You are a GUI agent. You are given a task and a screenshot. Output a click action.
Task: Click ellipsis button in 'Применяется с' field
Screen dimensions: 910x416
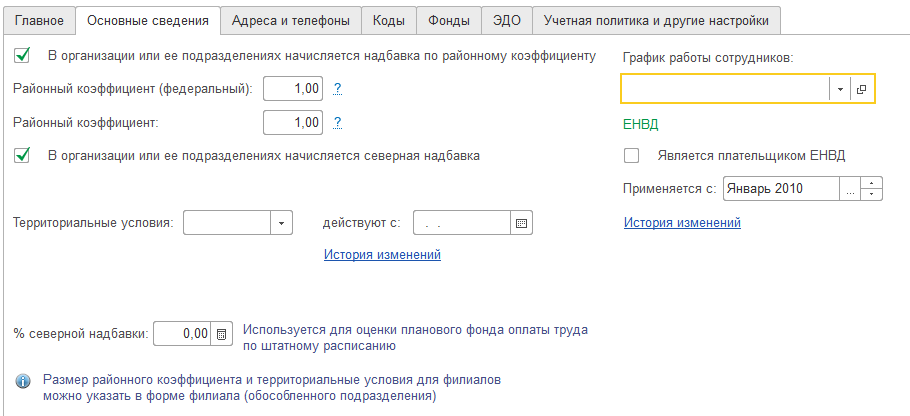(x=849, y=188)
